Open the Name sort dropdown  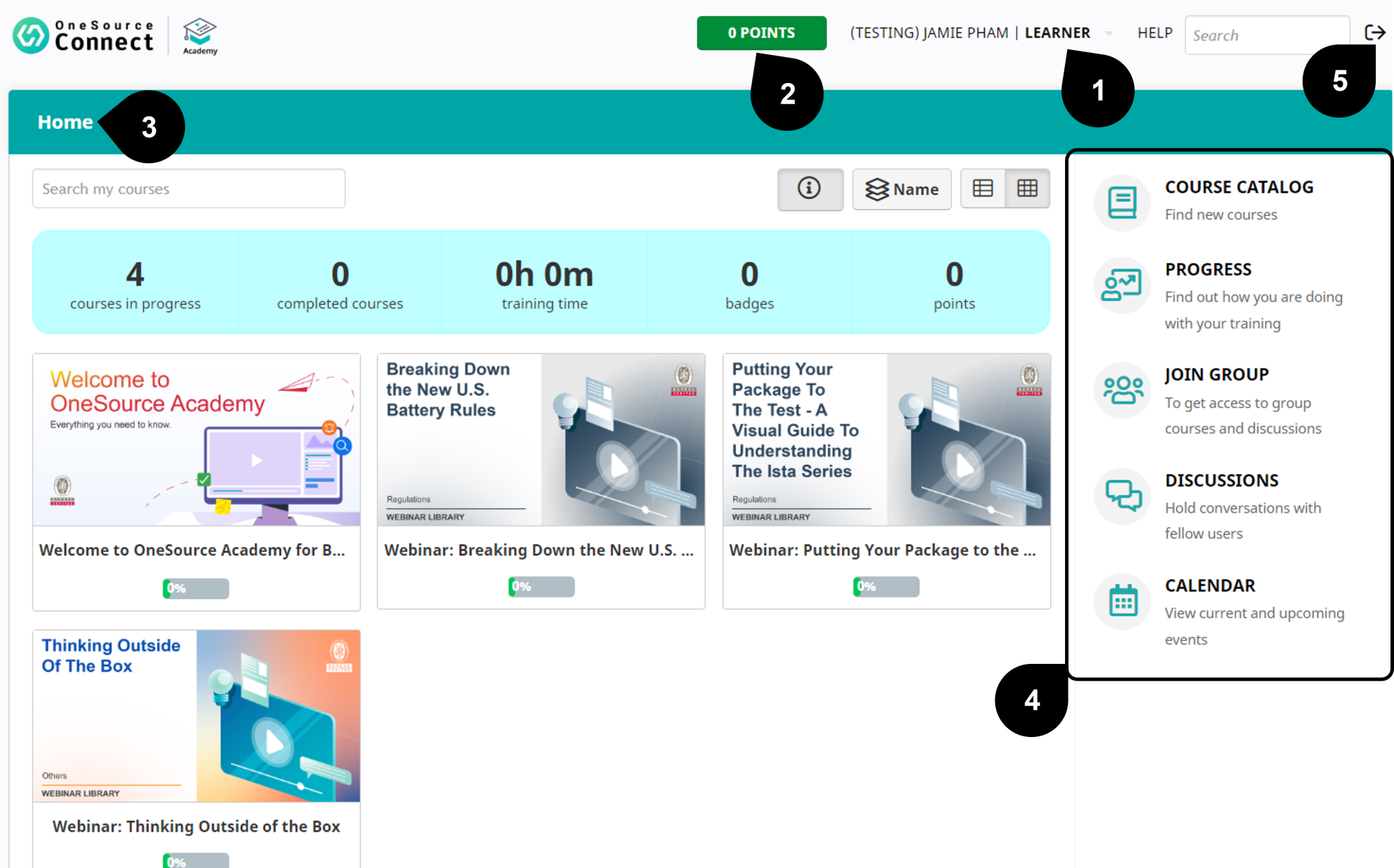click(x=901, y=189)
